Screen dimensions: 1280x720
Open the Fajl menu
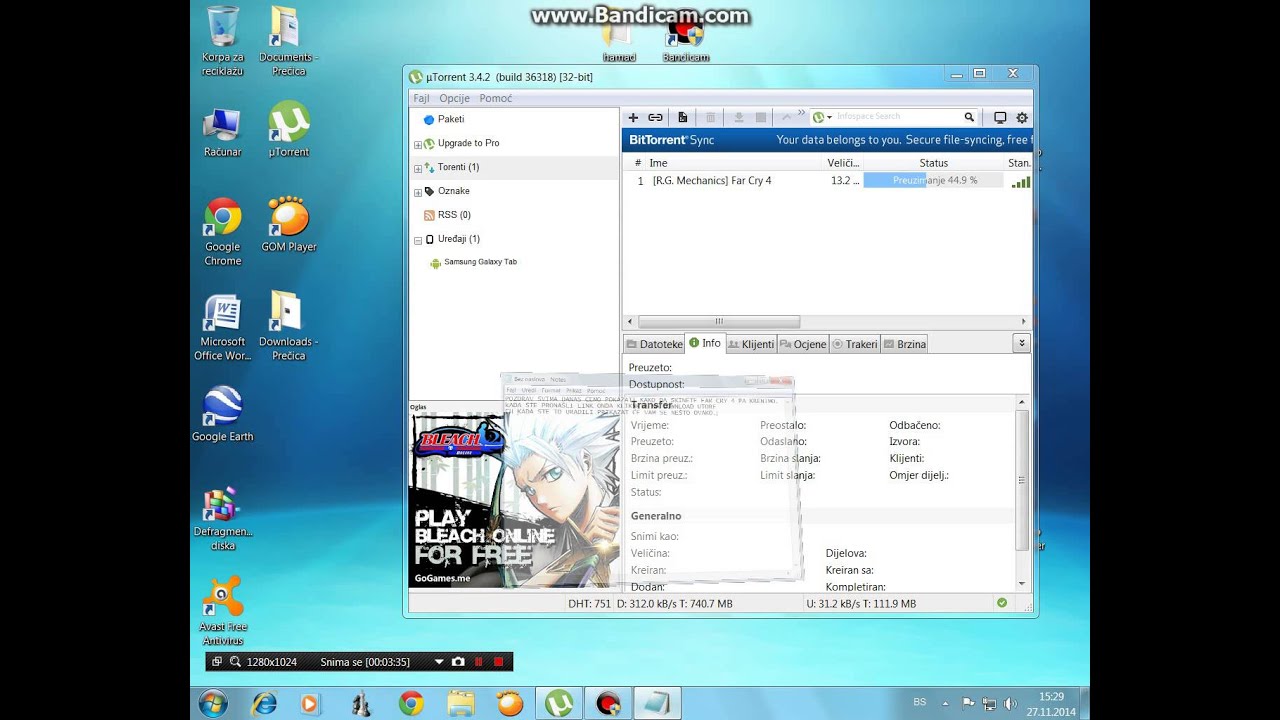click(421, 98)
